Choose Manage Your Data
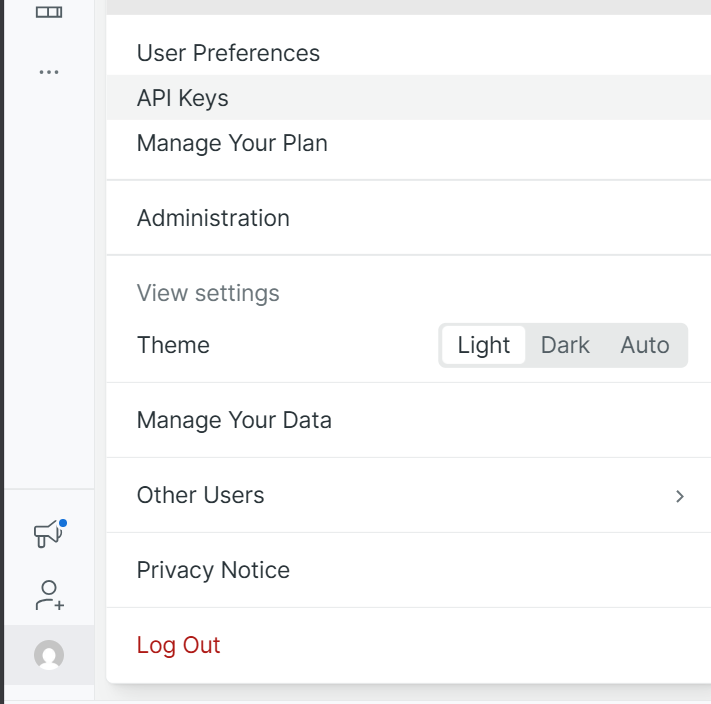The image size is (711, 704). 234,420
